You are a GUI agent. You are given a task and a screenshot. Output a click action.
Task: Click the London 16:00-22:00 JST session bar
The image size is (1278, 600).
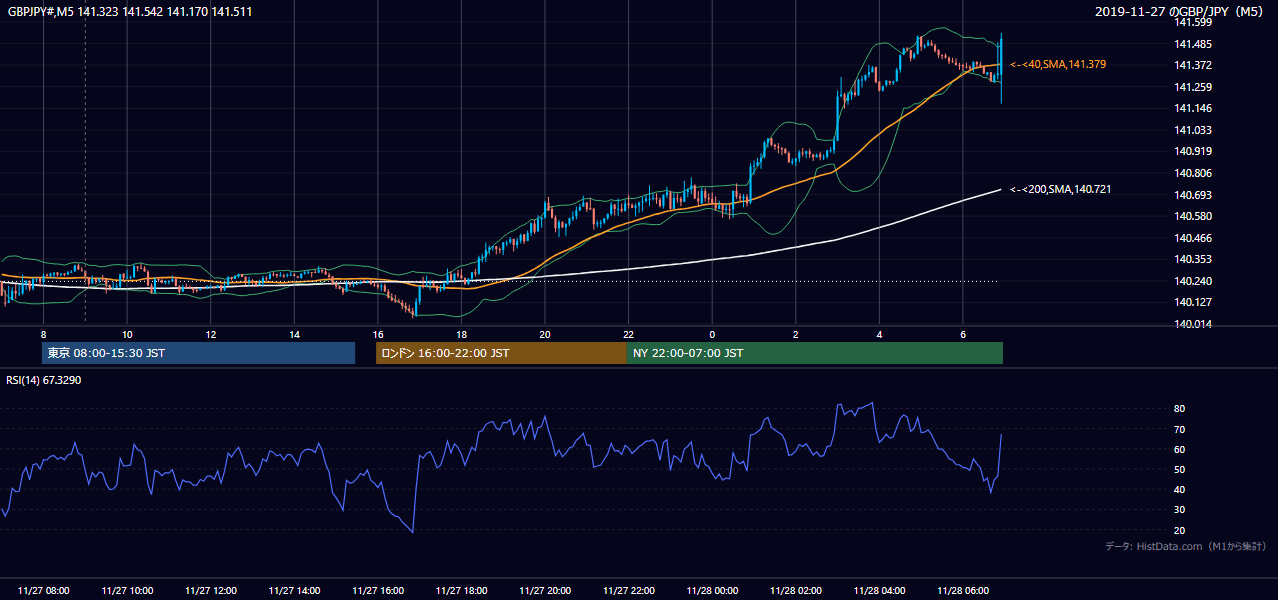click(x=501, y=353)
